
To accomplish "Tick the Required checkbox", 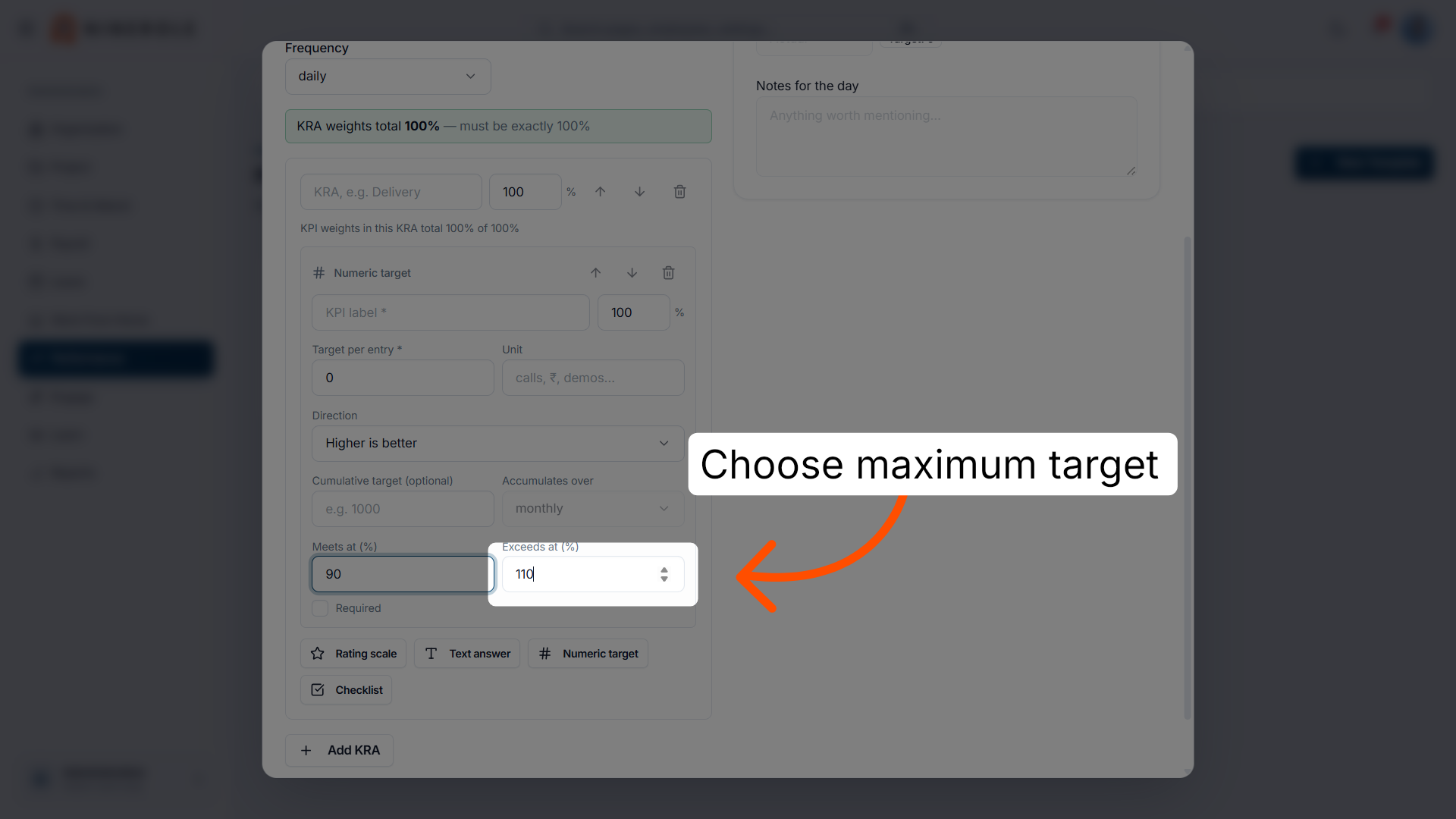I will (320, 608).
